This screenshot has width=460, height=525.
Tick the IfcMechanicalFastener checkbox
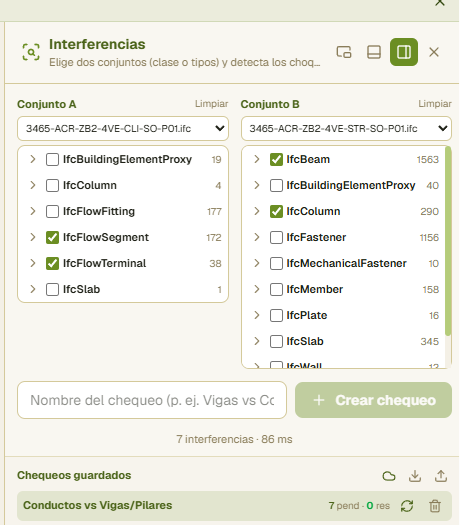(276, 264)
